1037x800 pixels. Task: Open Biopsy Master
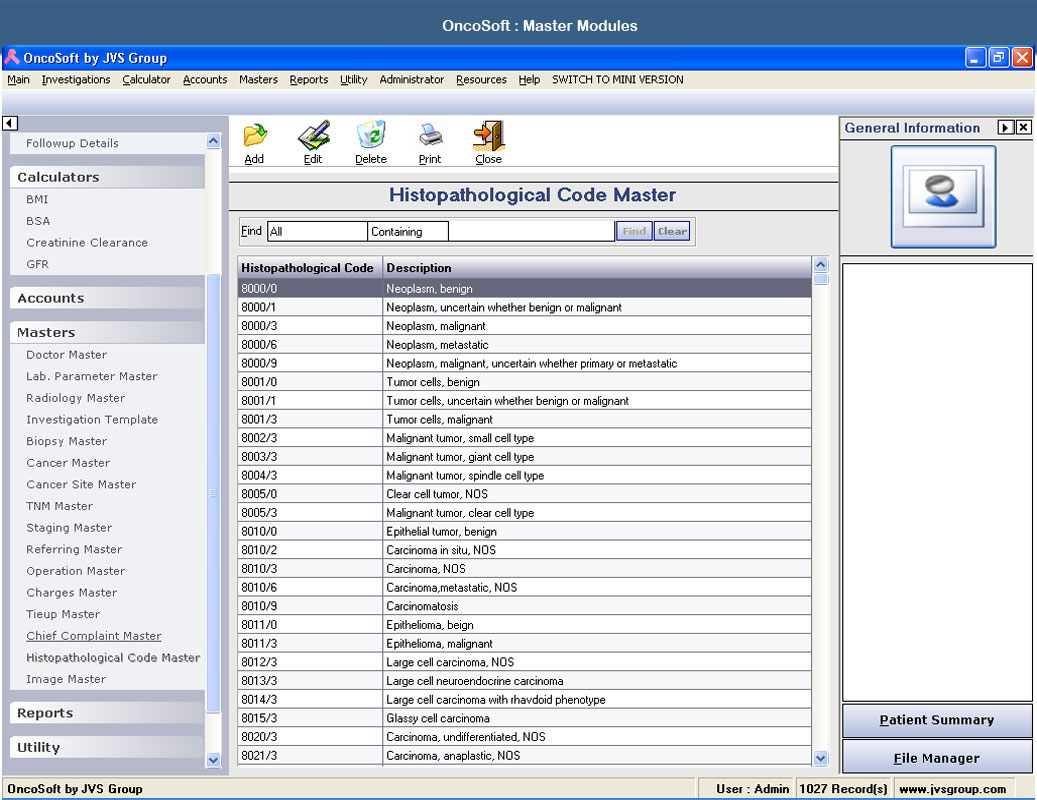66,441
